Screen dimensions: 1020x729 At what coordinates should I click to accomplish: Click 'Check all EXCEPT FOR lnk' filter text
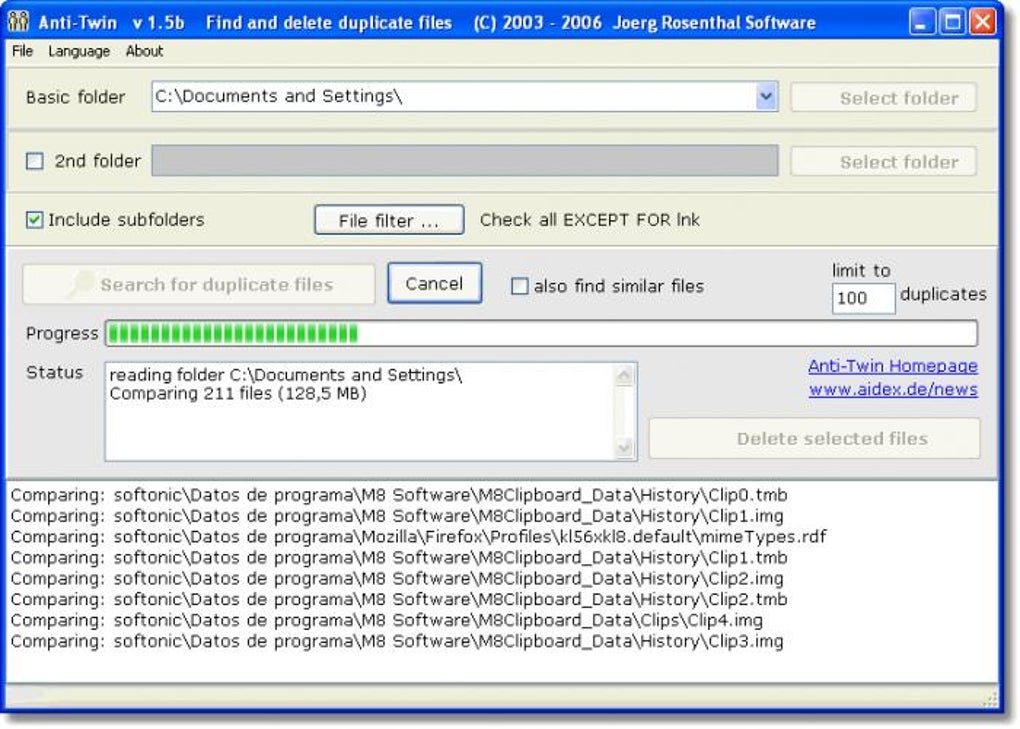coord(589,220)
